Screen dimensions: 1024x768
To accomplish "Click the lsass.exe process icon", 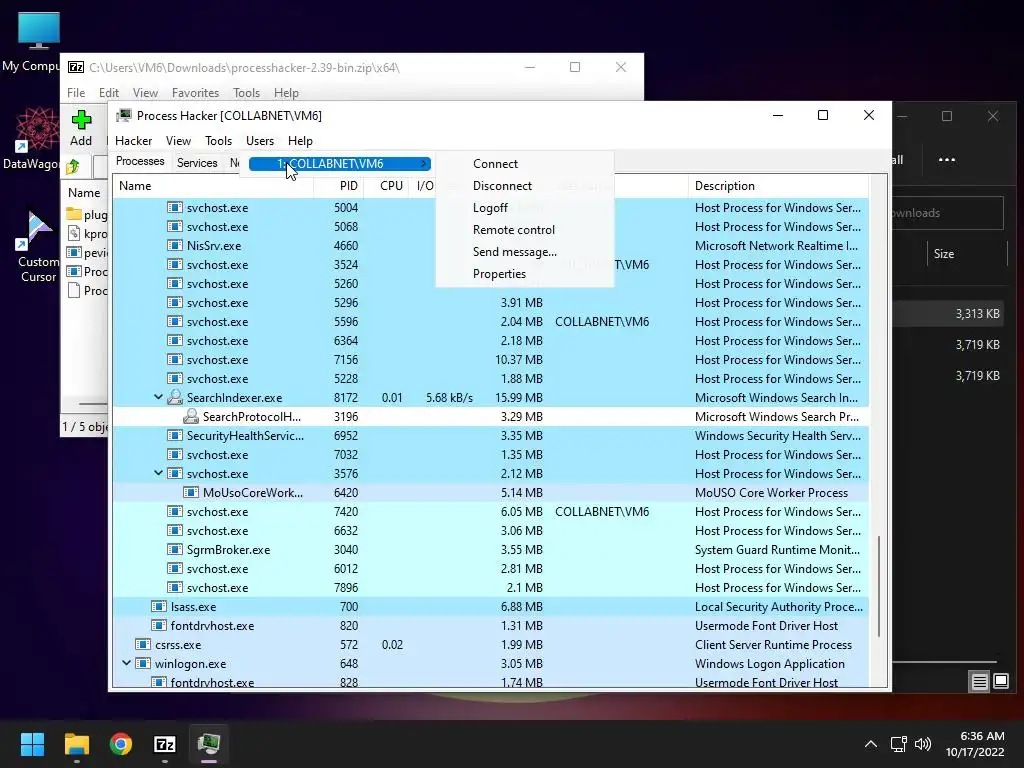I will [158, 607].
